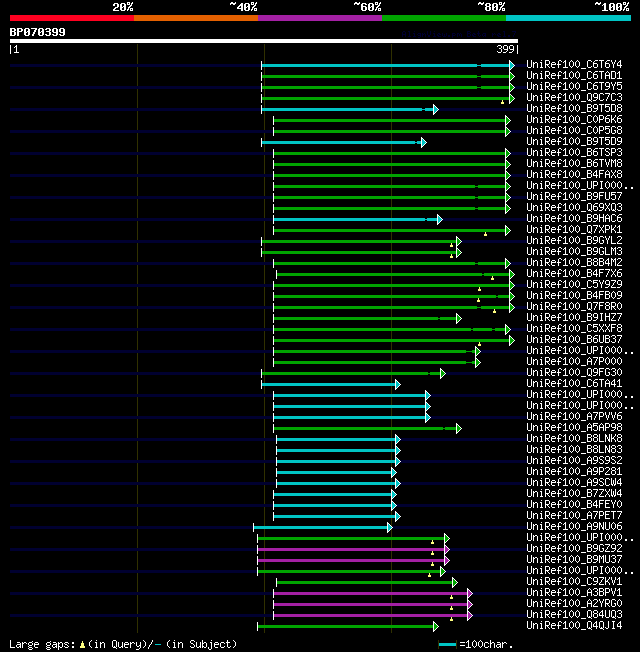Select the UniRef100_B9GZ92 hit name

[574, 548]
